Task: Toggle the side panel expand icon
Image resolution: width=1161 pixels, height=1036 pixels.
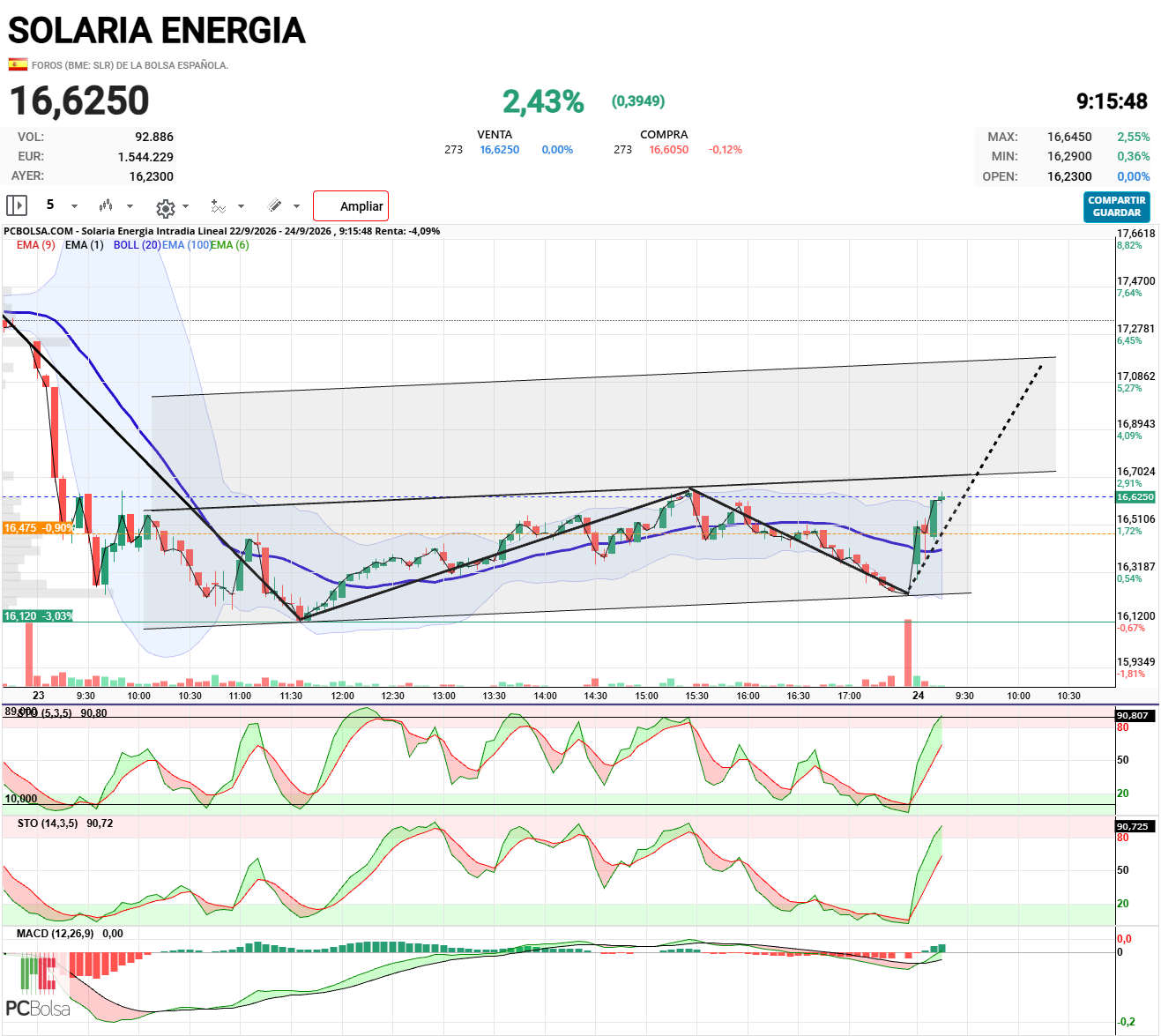Action: tap(17, 205)
